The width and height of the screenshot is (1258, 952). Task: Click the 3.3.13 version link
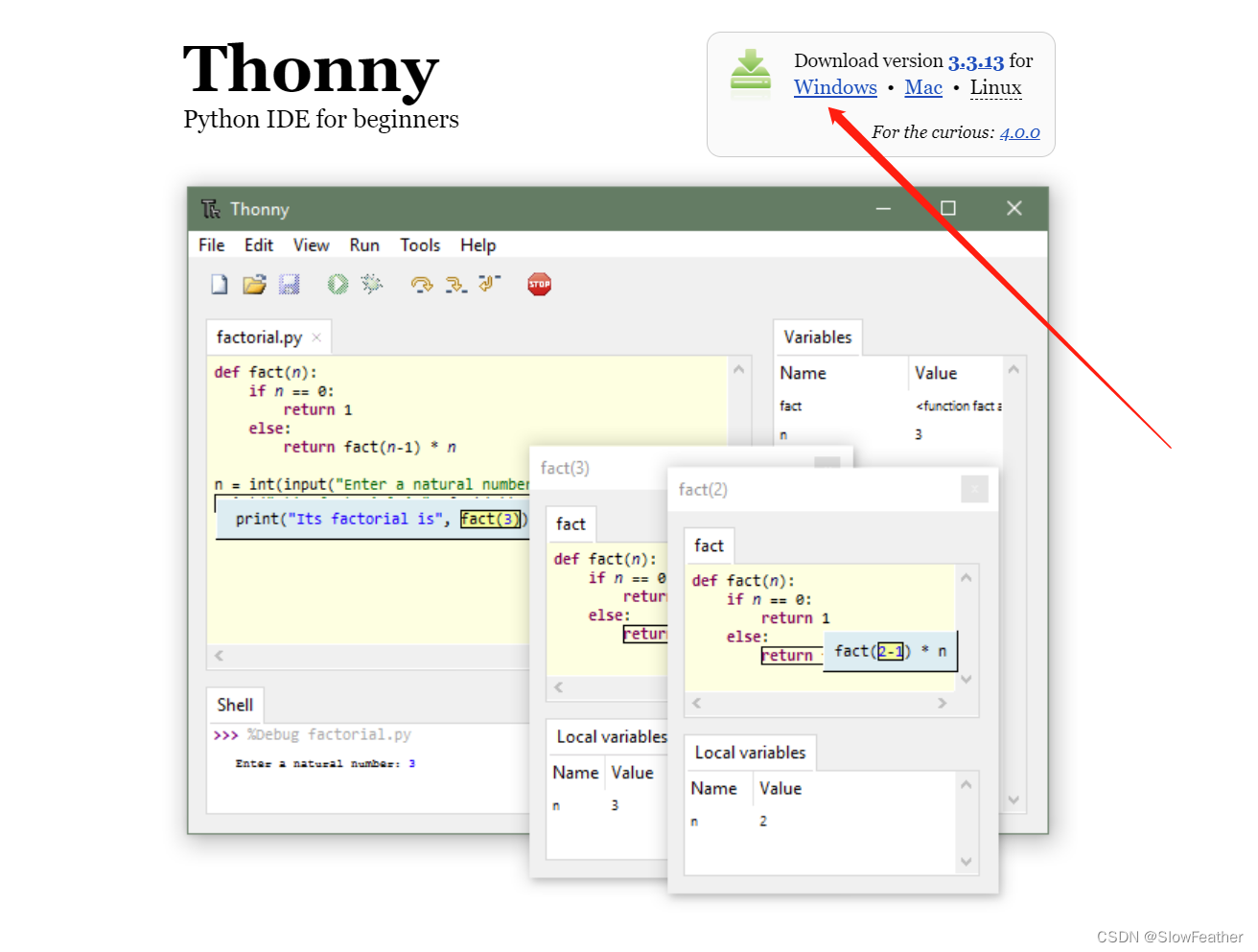coord(976,61)
